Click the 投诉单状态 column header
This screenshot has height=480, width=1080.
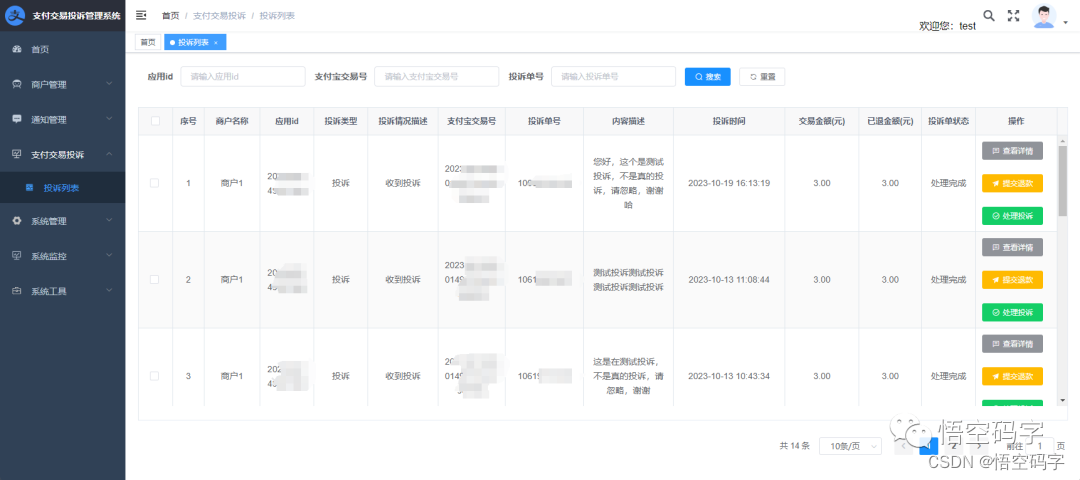[x=948, y=121]
